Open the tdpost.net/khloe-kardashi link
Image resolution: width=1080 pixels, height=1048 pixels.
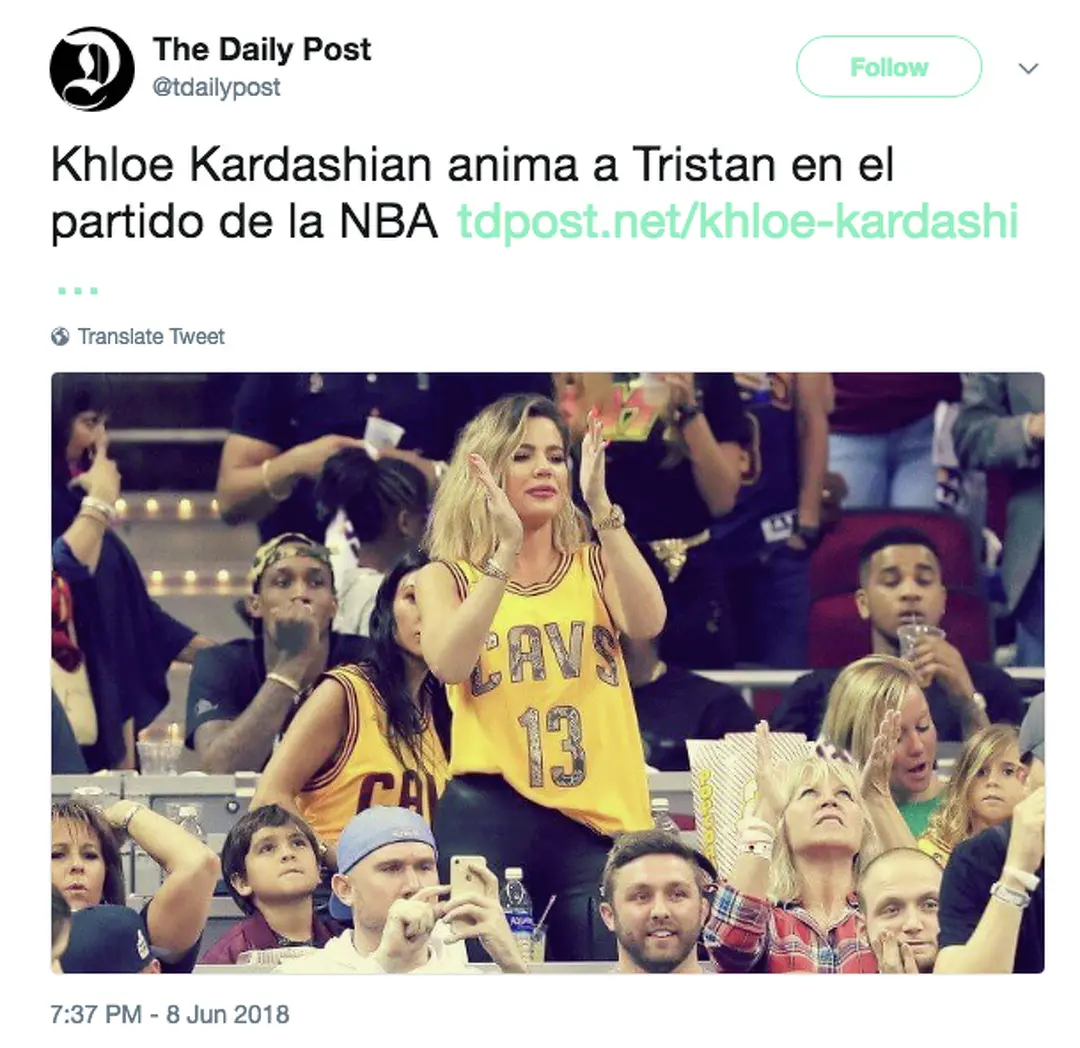(x=737, y=222)
